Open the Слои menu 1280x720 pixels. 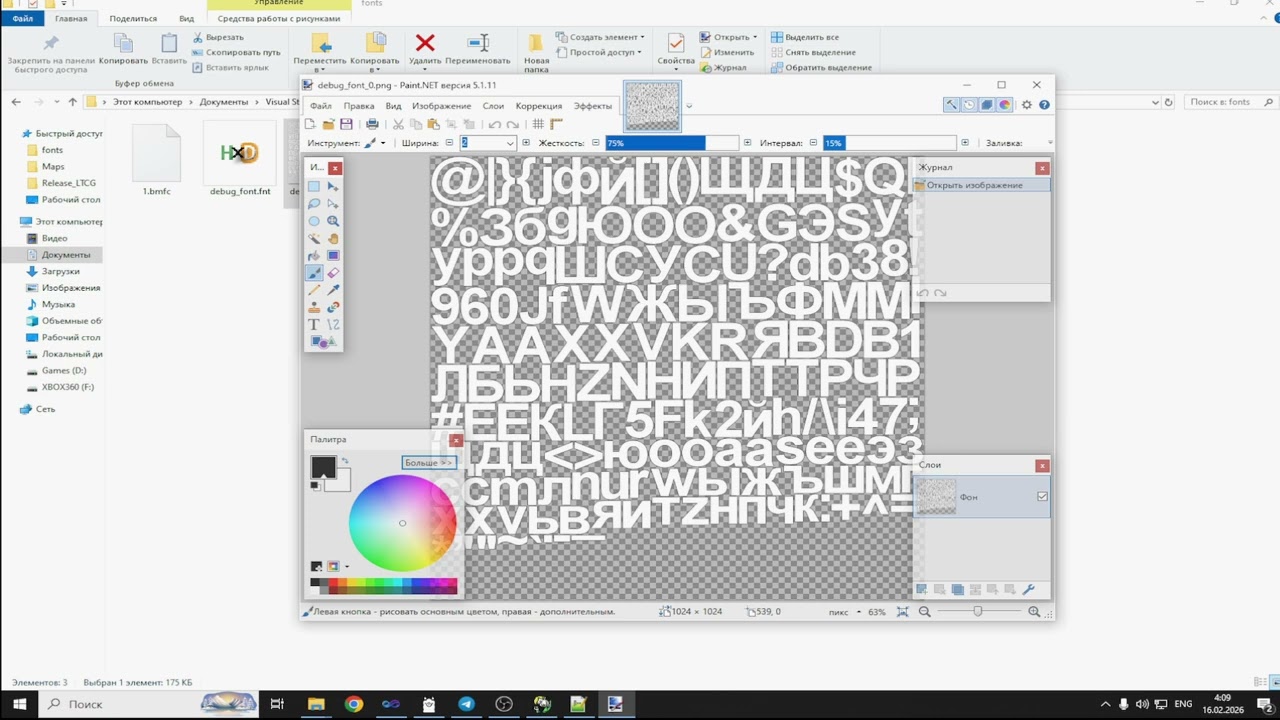click(x=493, y=106)
